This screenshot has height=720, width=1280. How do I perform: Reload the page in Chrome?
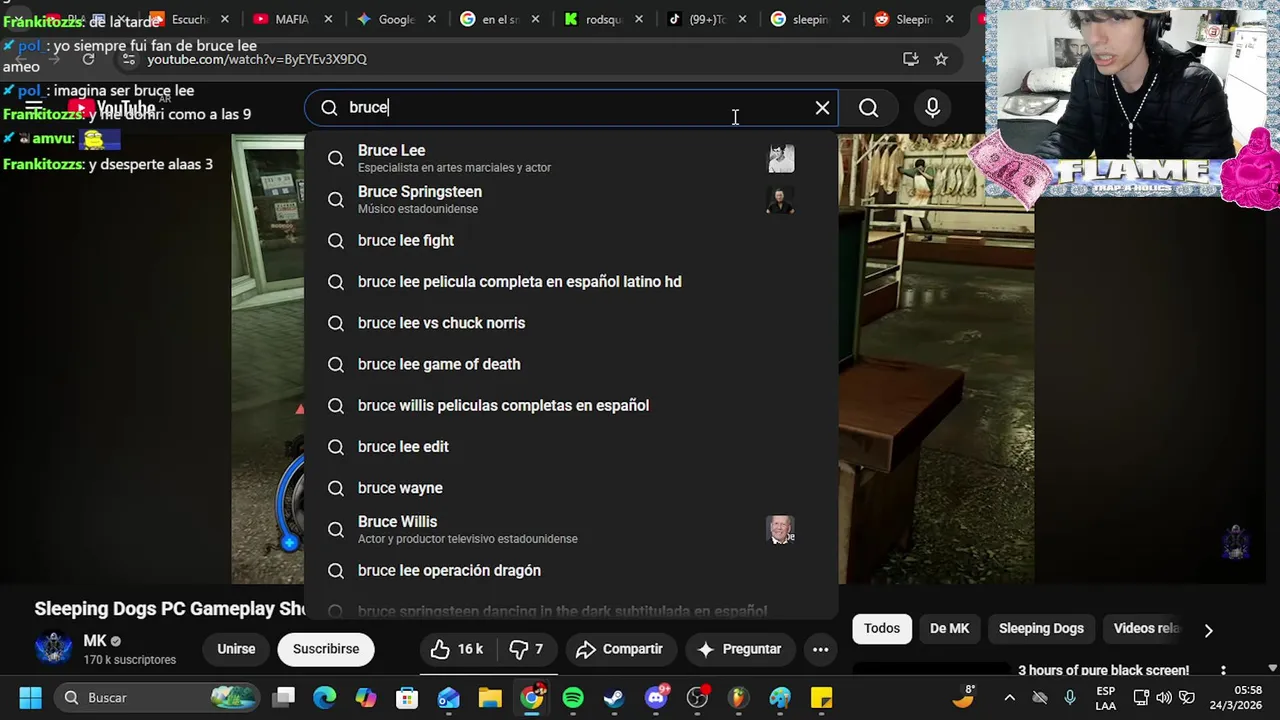(x=88, y=59)
